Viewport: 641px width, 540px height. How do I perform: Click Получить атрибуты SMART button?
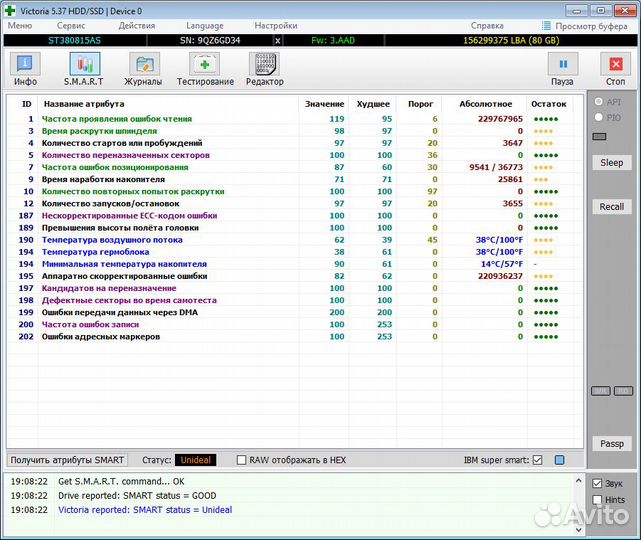[67, 460]
